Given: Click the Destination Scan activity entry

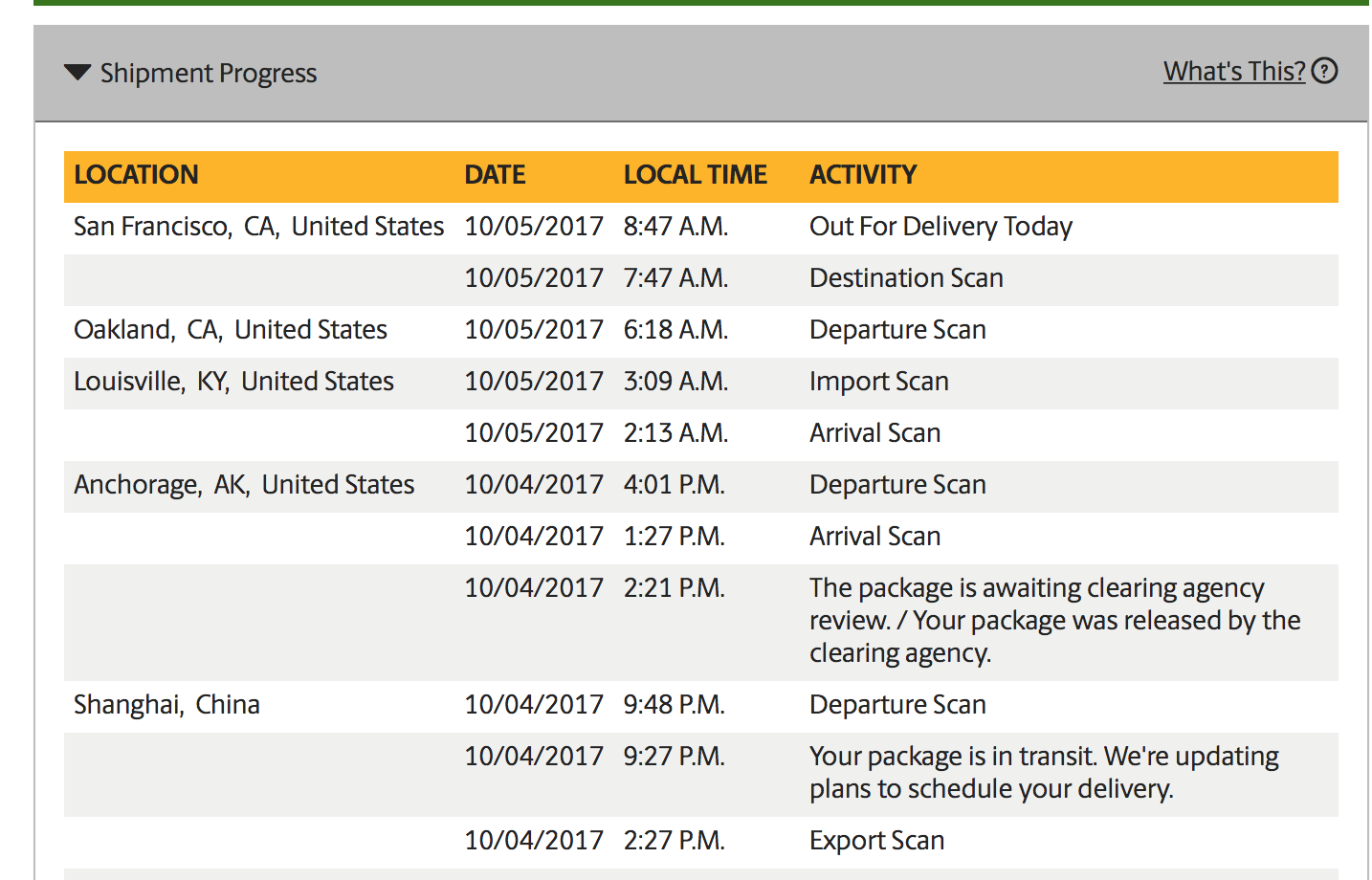Looking at the screenshot, I should [906, 278].
